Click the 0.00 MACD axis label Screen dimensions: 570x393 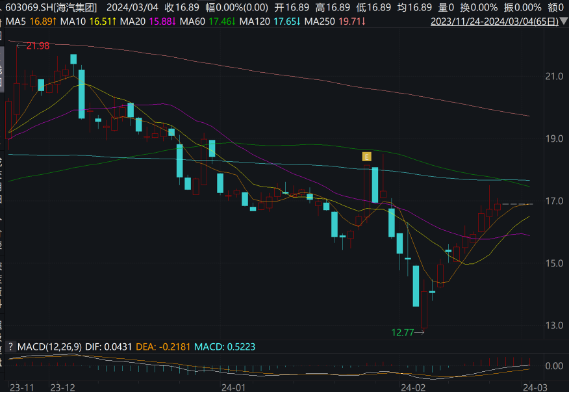[x=554, y=366]
